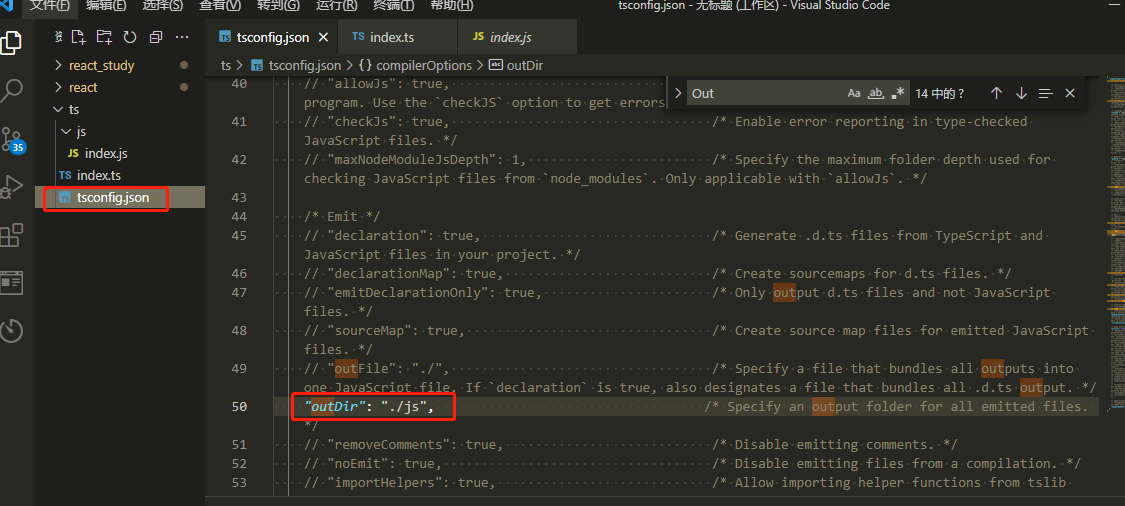The height and width of the screenshot is (506, 1125).
Task: Open the 帮助(H) menu
Action: (452, 6)
